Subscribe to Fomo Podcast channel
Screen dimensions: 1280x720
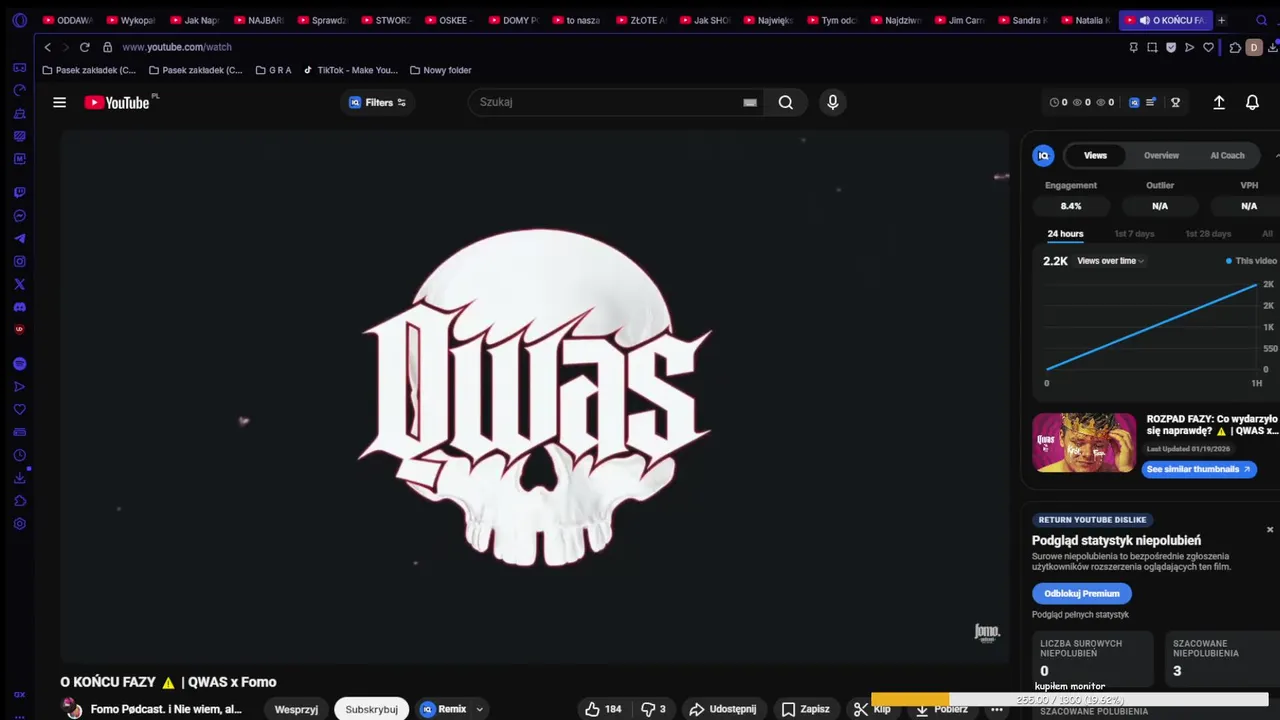click(x=371, y=709)
